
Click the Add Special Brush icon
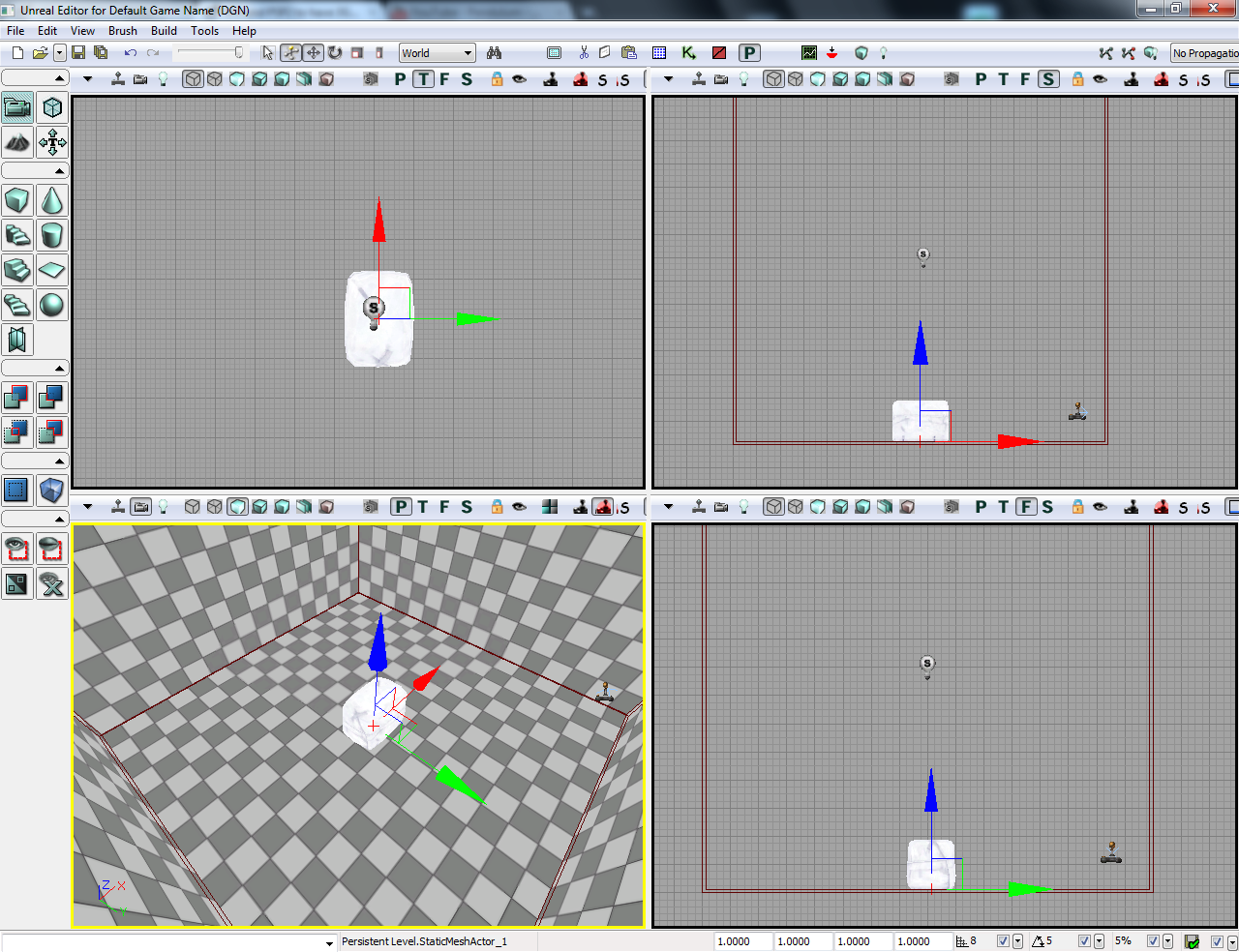17,490
